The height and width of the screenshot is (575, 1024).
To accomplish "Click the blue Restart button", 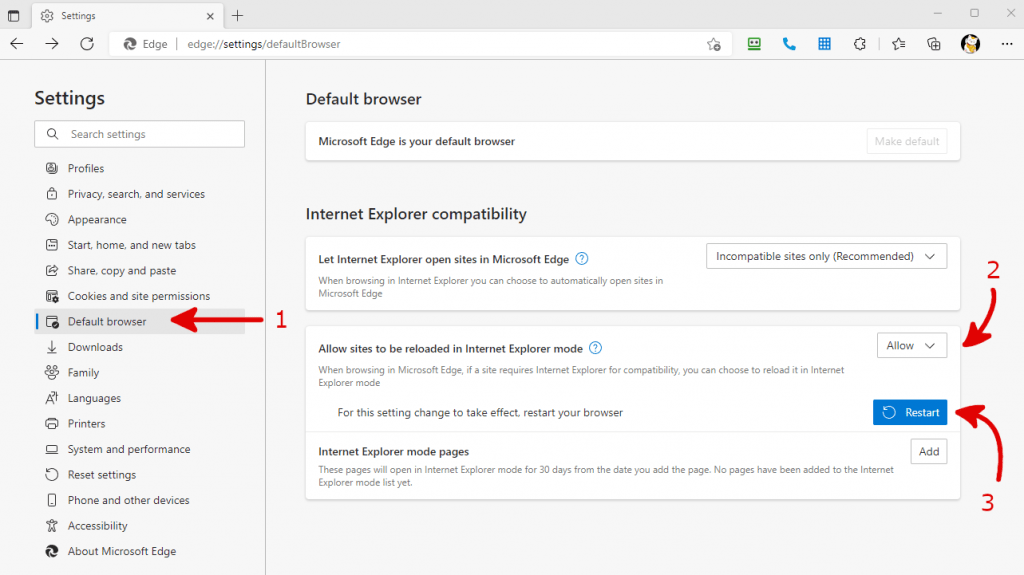I will tap(910, 412).
